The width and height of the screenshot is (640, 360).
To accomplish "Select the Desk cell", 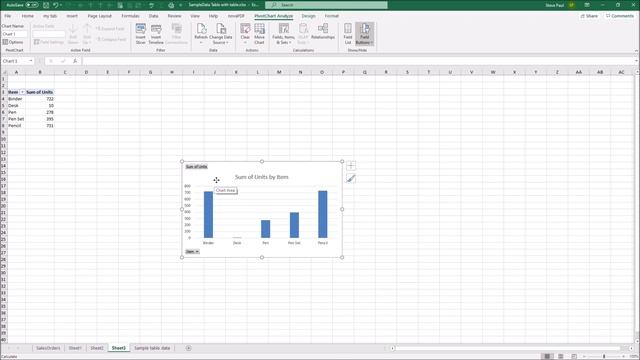I will (16, 105).
